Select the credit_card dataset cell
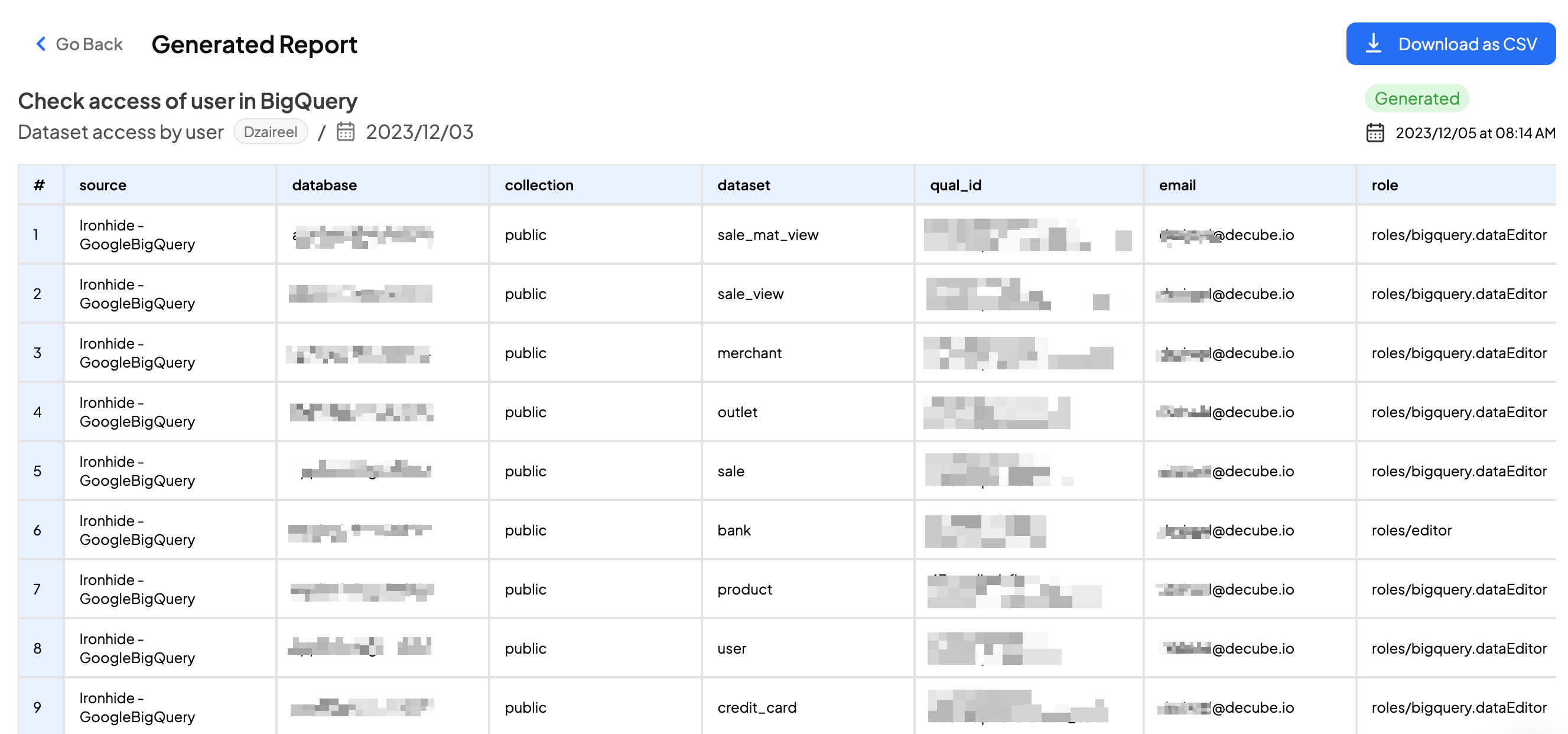The width and height of the screenshot is (1568, 734). click(x=756, y=708)
